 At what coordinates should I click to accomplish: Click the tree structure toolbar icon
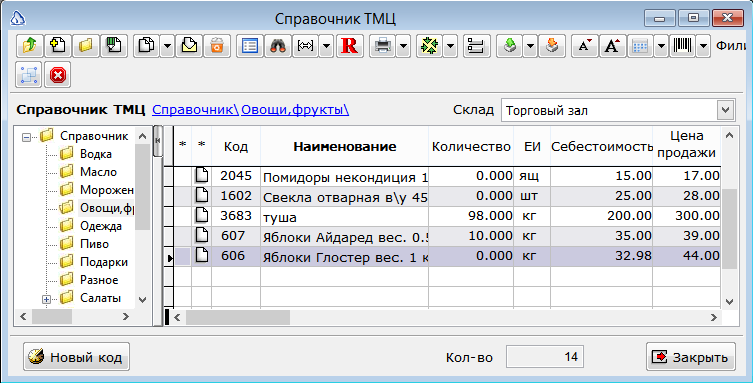pos(476,46)
